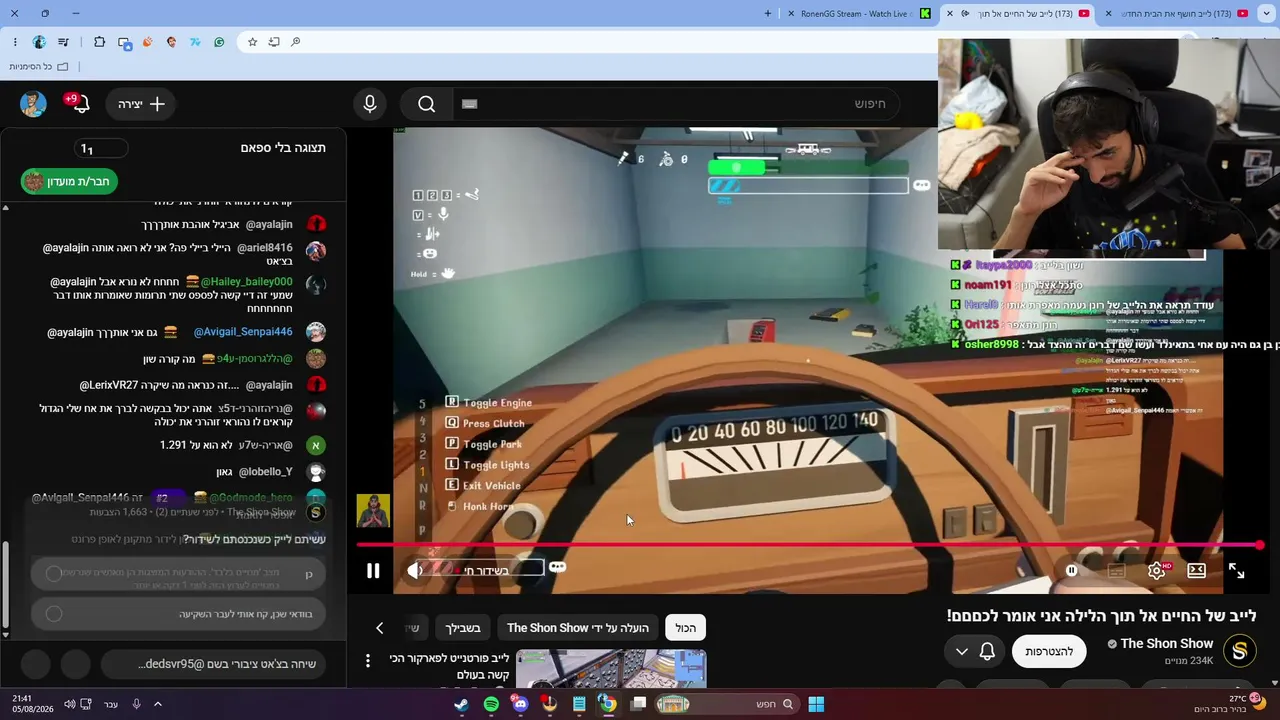Click the 'חבר/ת מועדון' member badge button
Viewport: 1280px width, 720px height.
70,181
